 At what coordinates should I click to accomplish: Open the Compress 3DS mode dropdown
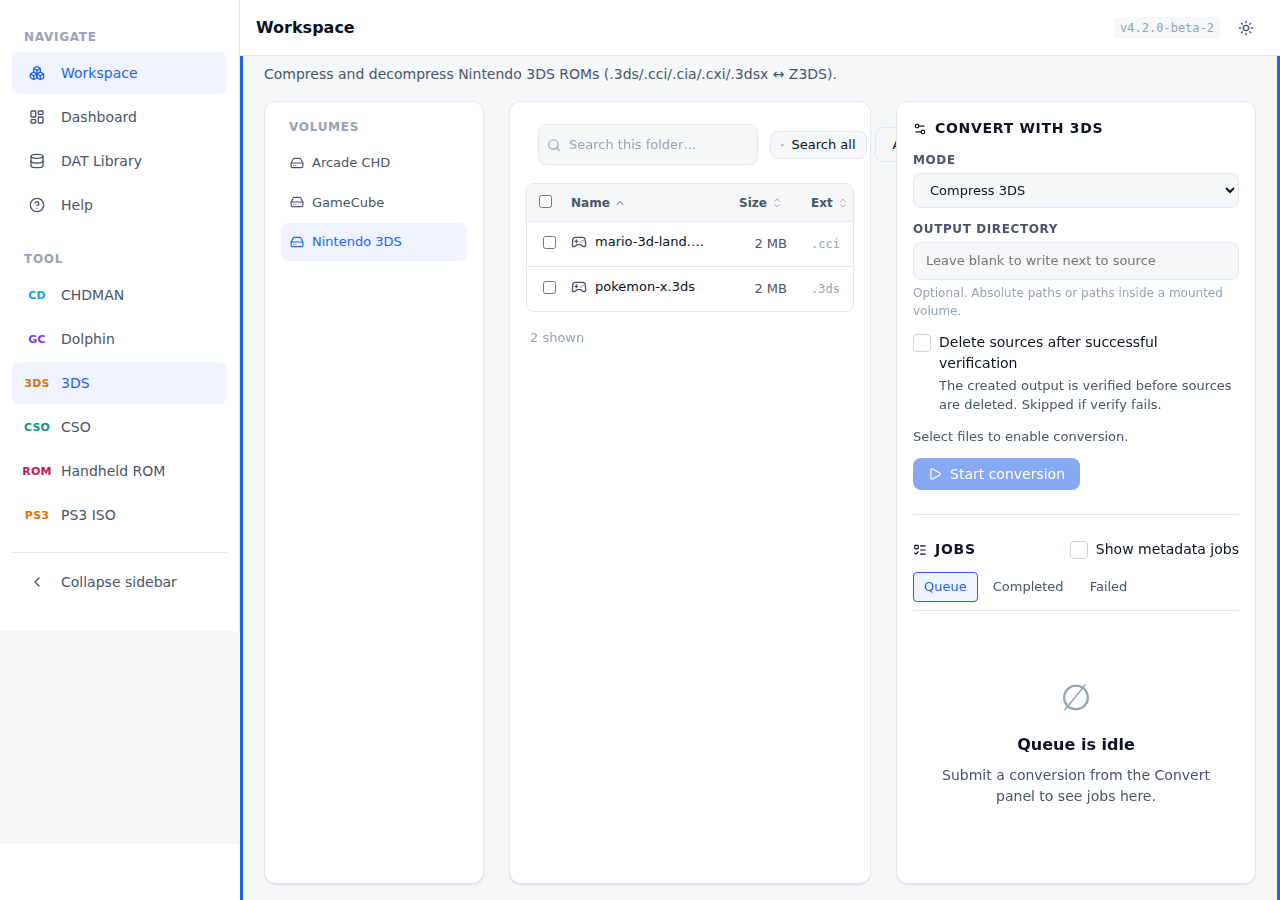pos(1076,191)
